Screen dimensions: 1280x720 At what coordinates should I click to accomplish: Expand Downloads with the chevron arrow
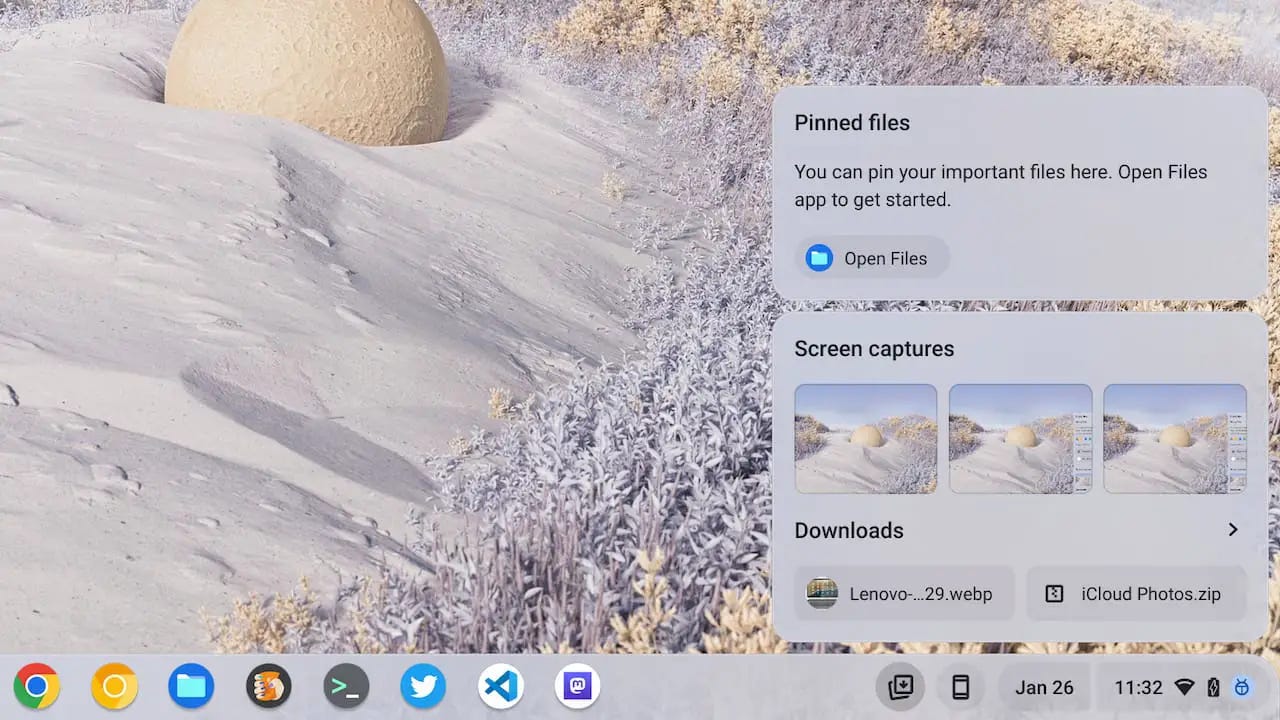coord(1233,530)
